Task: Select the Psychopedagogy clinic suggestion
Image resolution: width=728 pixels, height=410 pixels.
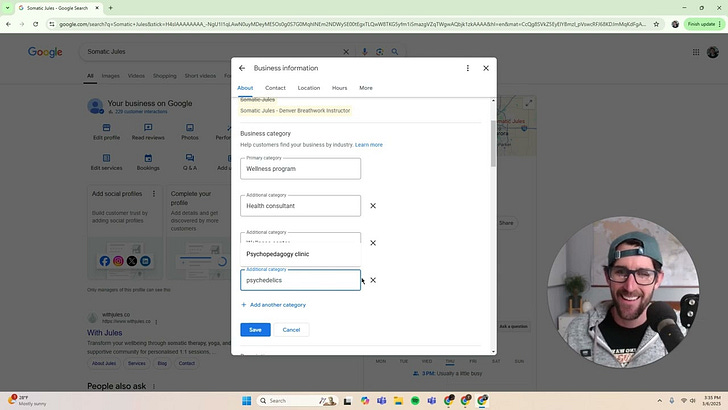Action: tap(300, 254)
